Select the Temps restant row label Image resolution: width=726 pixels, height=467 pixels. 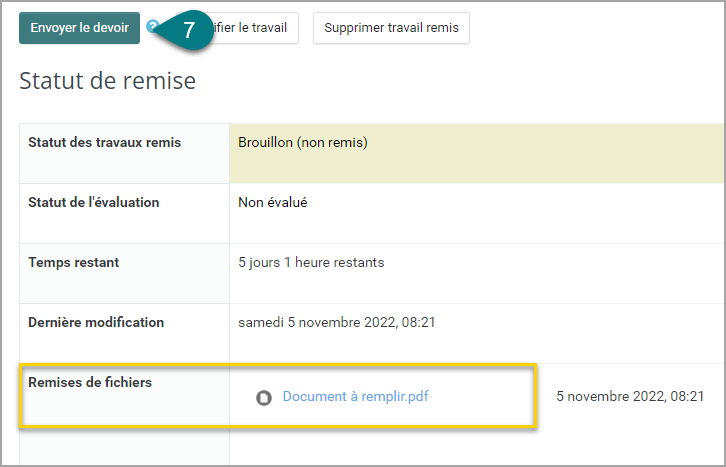coord(74,262)
